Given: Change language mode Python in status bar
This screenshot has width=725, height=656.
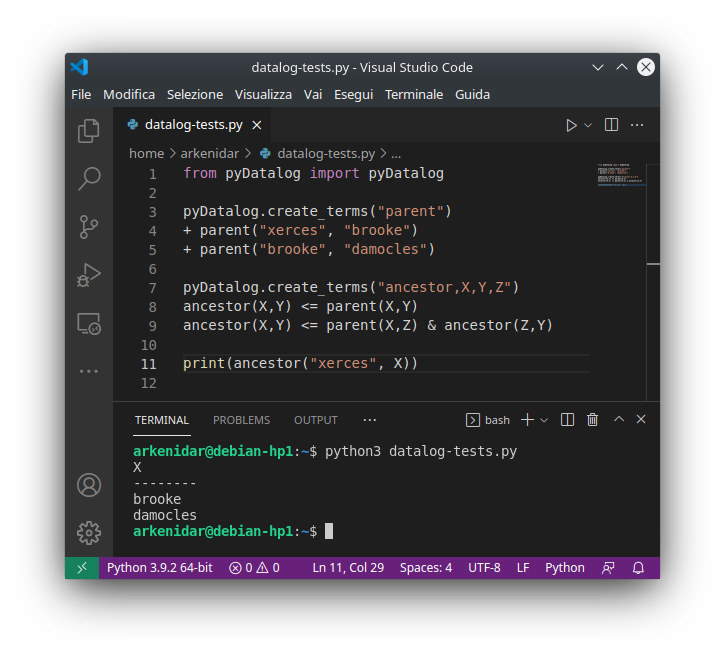Looking at the screenshot, I should click(x=565, y=568).
